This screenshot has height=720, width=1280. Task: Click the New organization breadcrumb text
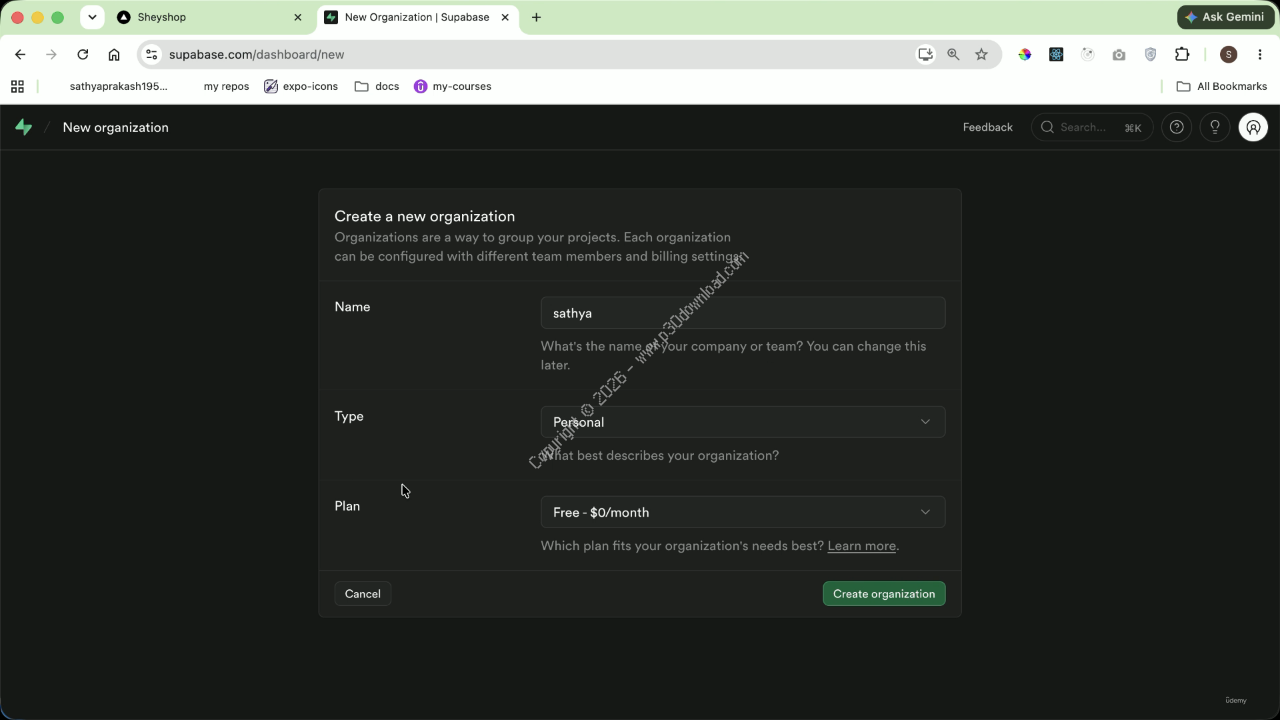click(116, 127)
